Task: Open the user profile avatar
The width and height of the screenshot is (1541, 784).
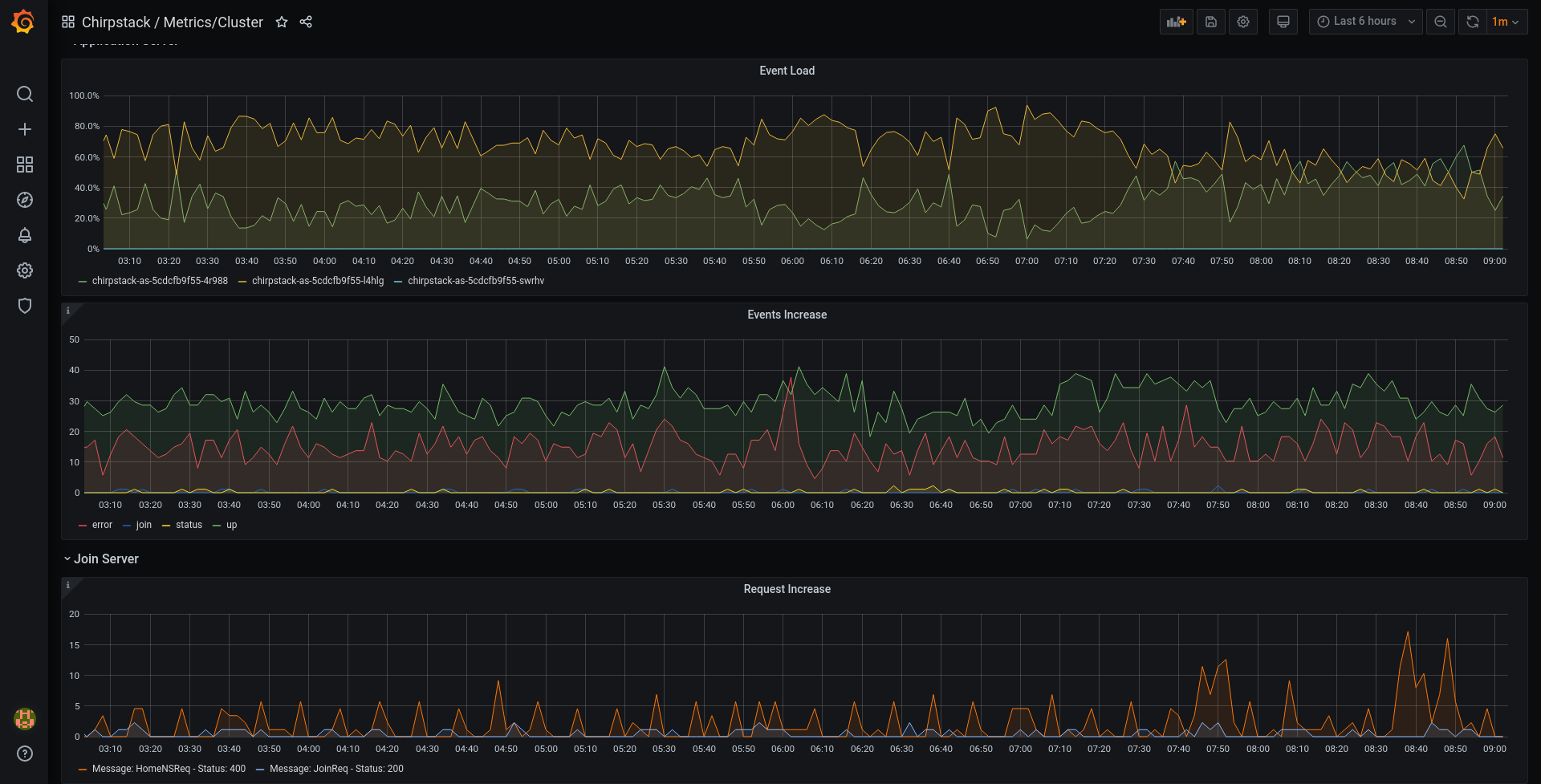Action: point(25,718)
